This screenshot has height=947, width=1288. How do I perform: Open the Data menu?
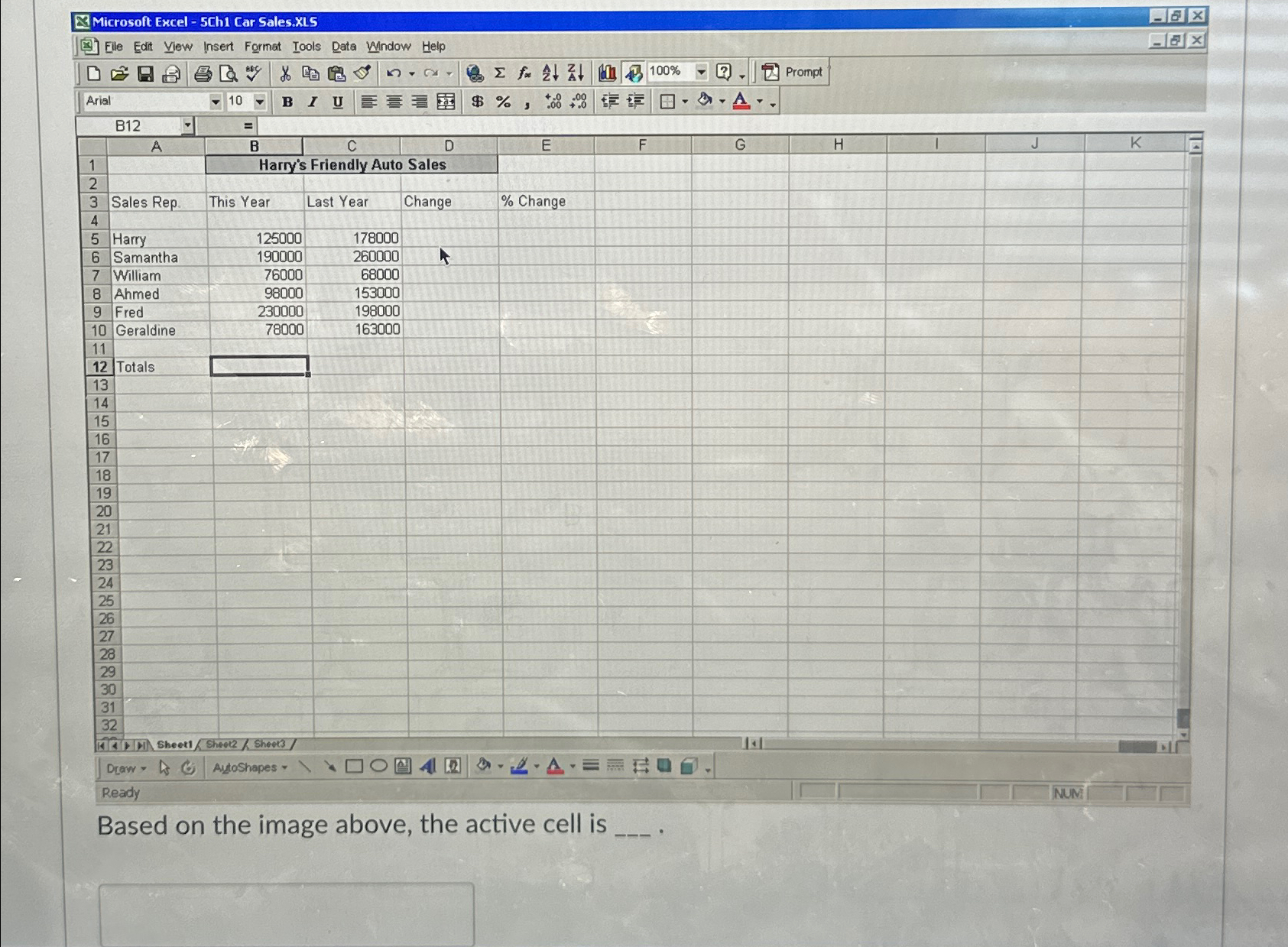tap(344, 47)
